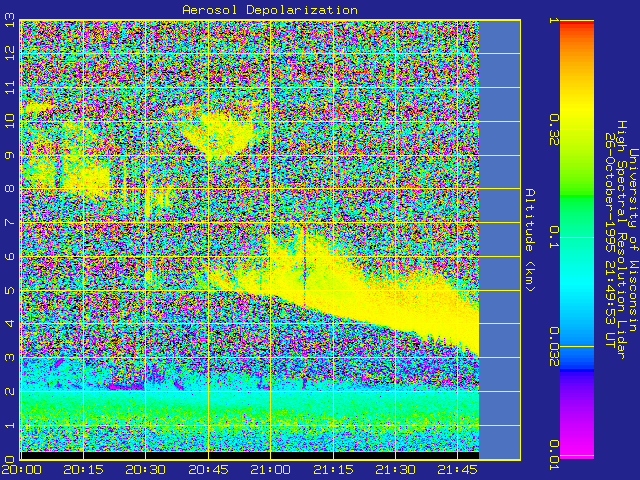Image resolution: width=640 pixels, height=480 pixels.
Task: Click the altitude axis label 11
Action: [10, 87]
